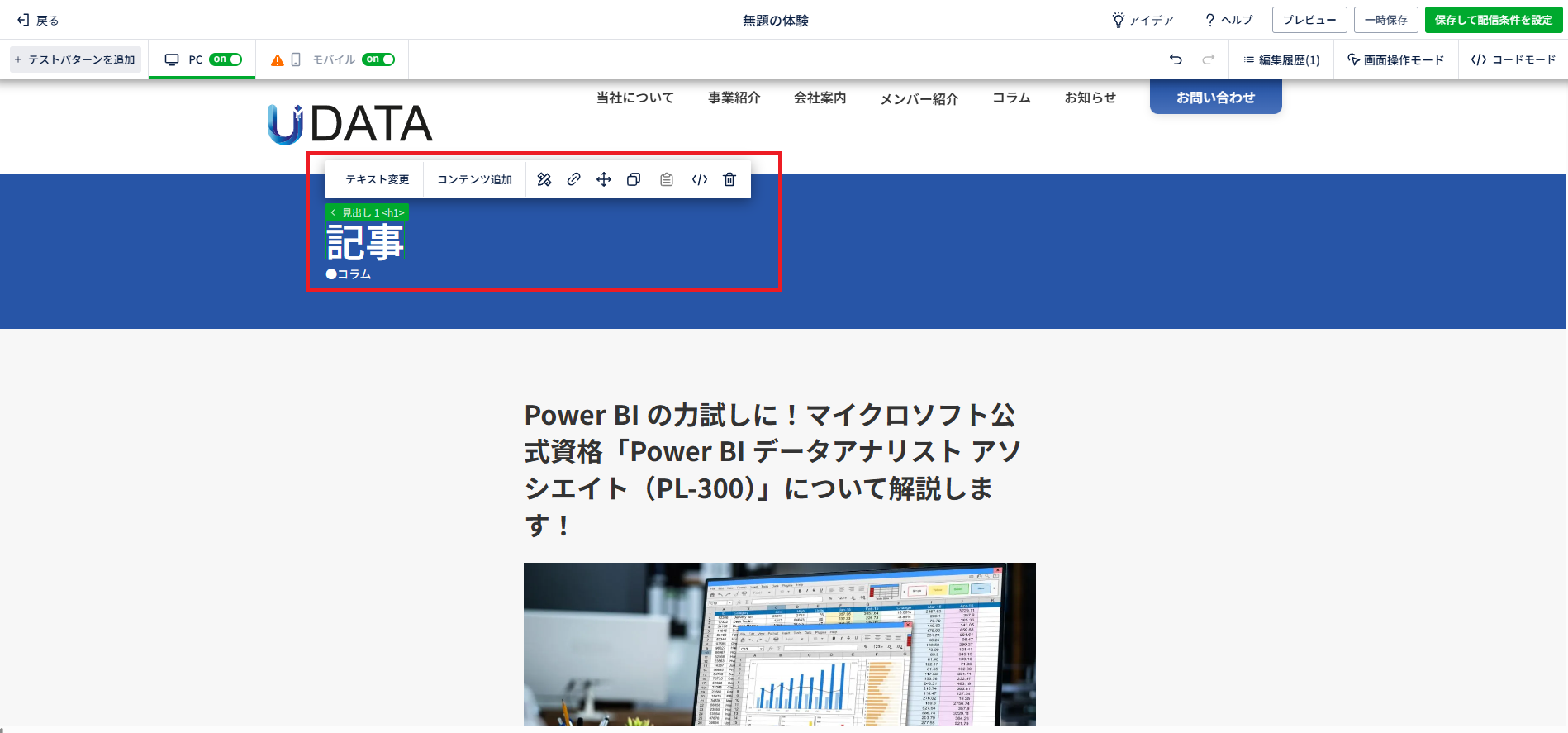
Task: Click 会社案内 nav link
Action: point(820,98)
